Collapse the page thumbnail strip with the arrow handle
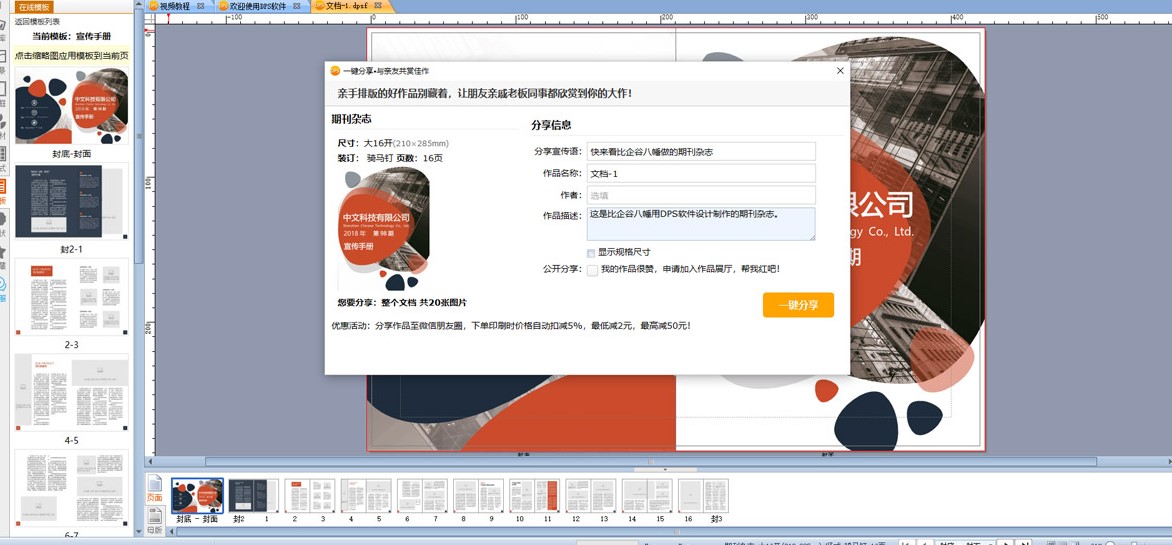 coord(665,469)
